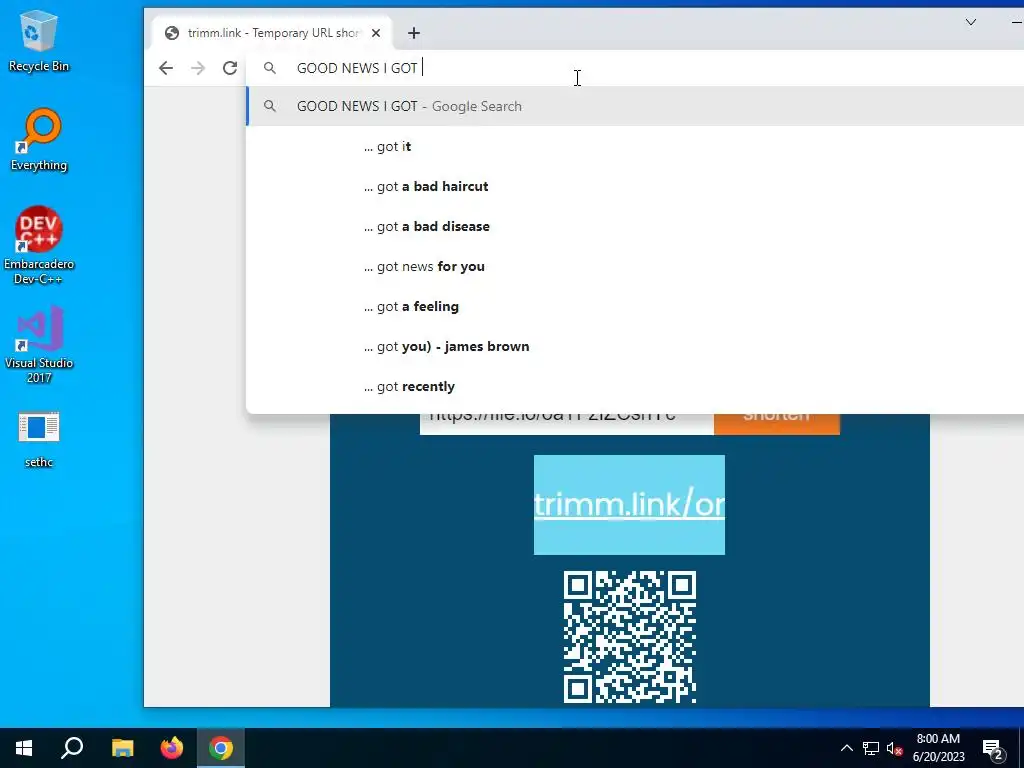Show hidden system tray icons
This screenshot has width=1024, height=768.
[846, 748]
